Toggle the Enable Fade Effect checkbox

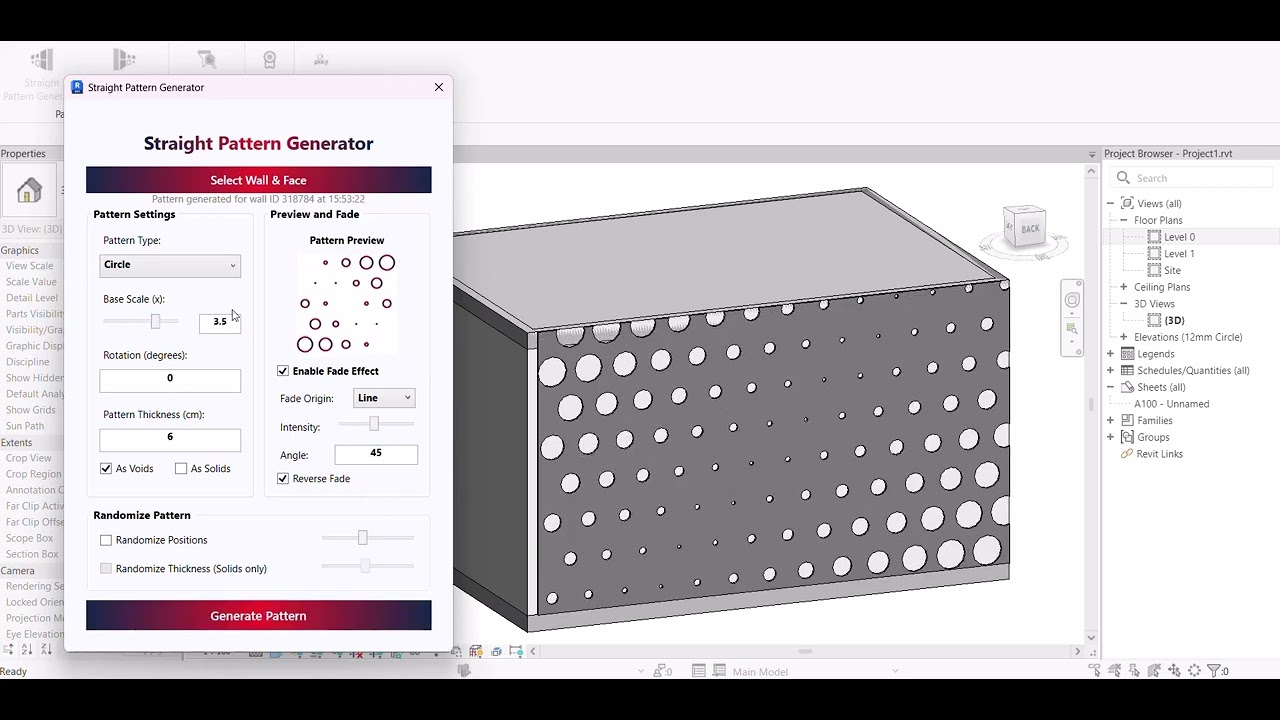point(283,371)
